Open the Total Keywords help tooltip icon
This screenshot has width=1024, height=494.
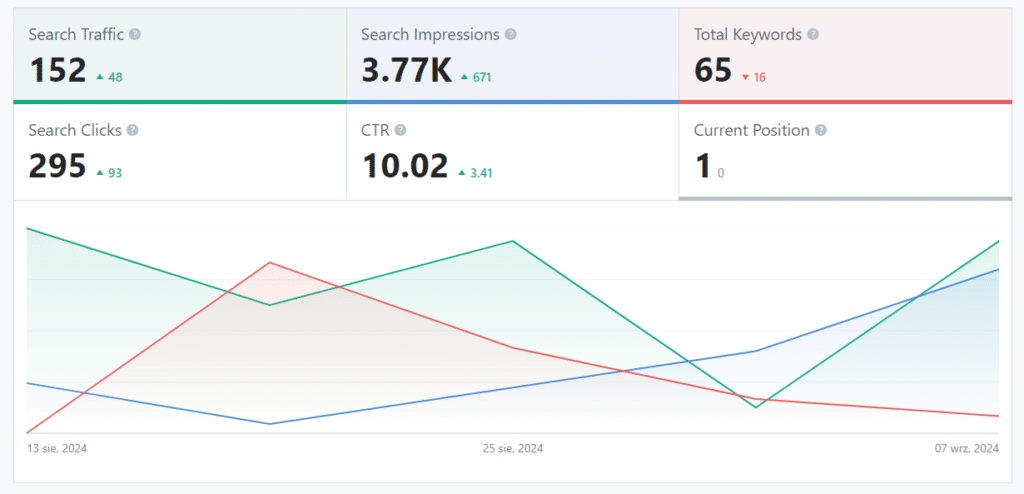click(x=813, y=35)
